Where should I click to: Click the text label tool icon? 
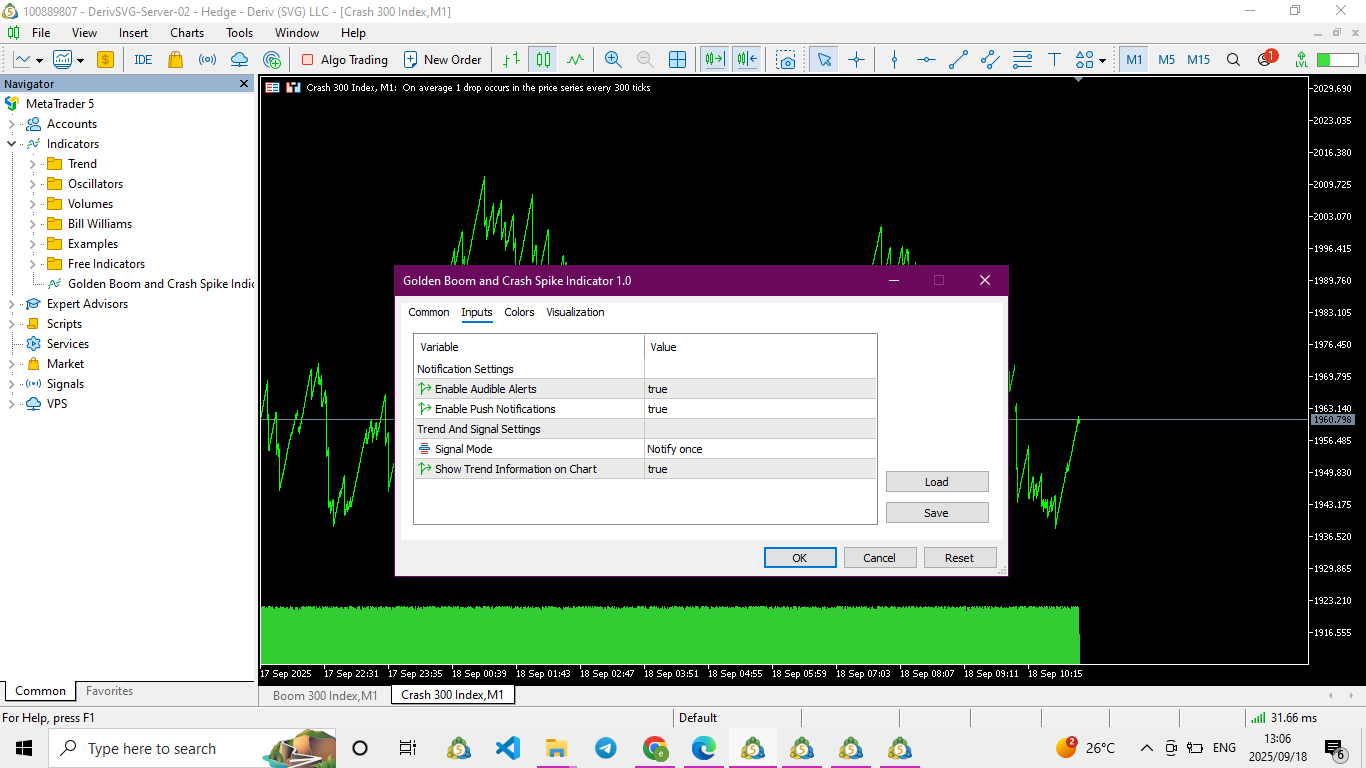click(x=1054, y=60)
